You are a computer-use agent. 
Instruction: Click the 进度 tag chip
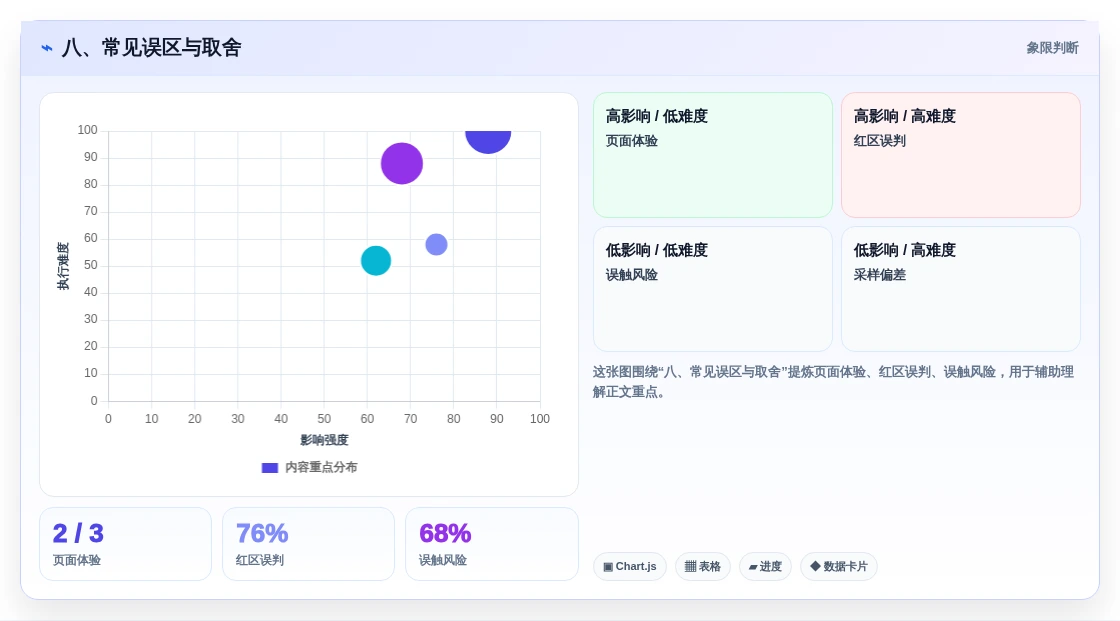765,567
